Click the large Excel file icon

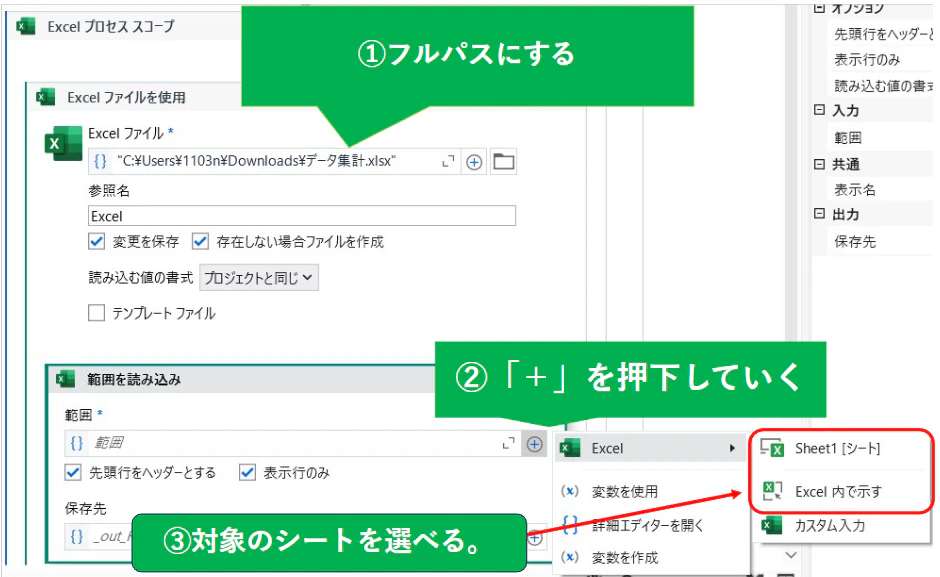tap(63, 143)
